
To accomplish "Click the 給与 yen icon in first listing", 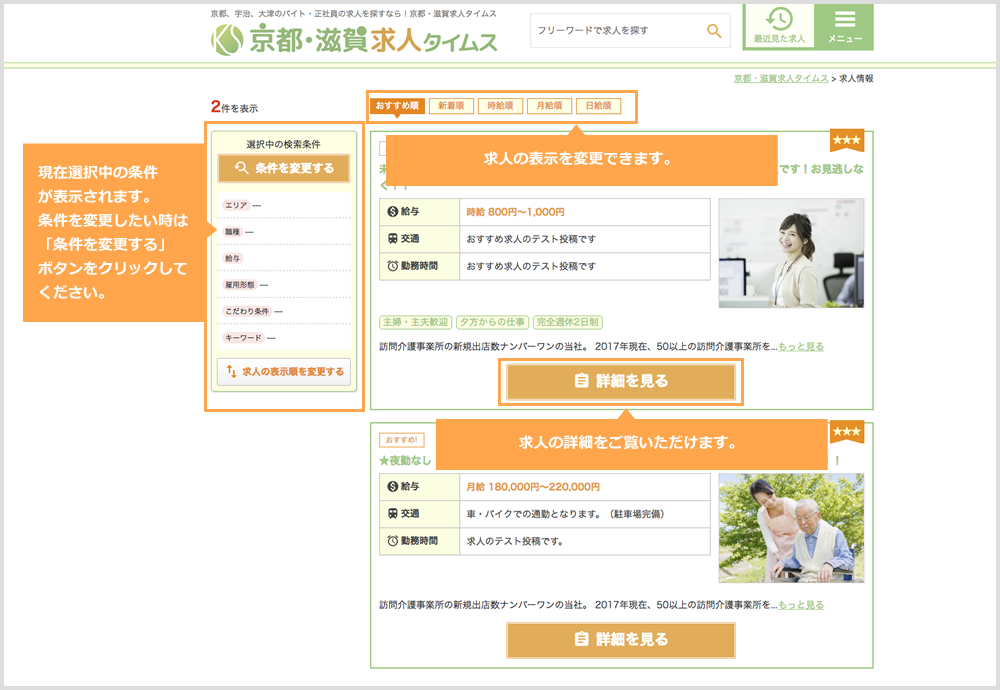I will click(x=392, y=212).
